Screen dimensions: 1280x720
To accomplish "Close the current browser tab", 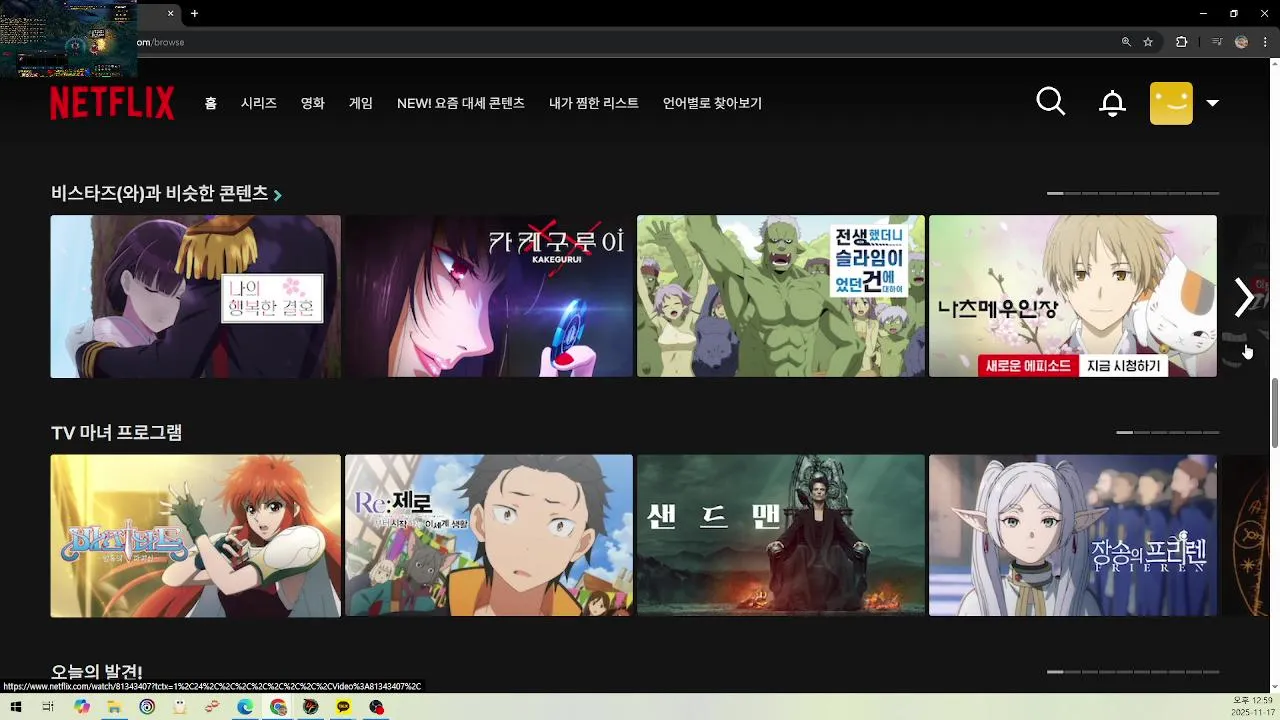I will [170, 13].
